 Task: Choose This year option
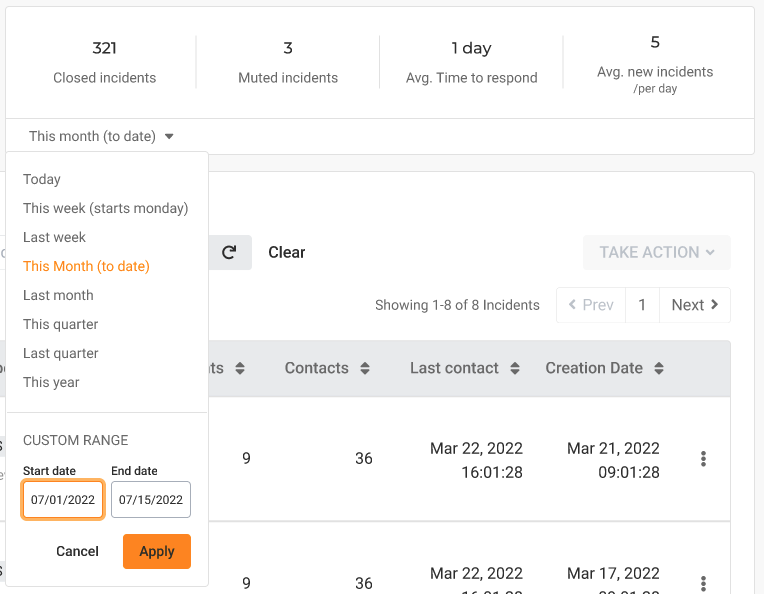51,383
